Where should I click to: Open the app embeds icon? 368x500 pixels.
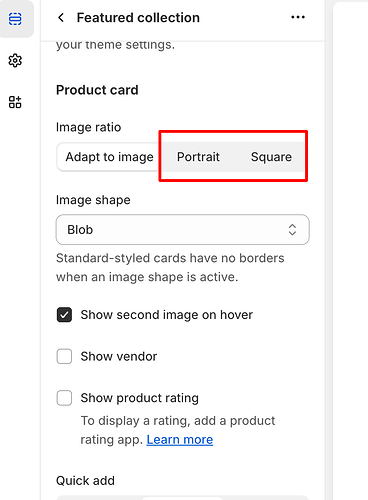[x=15, y=102]
